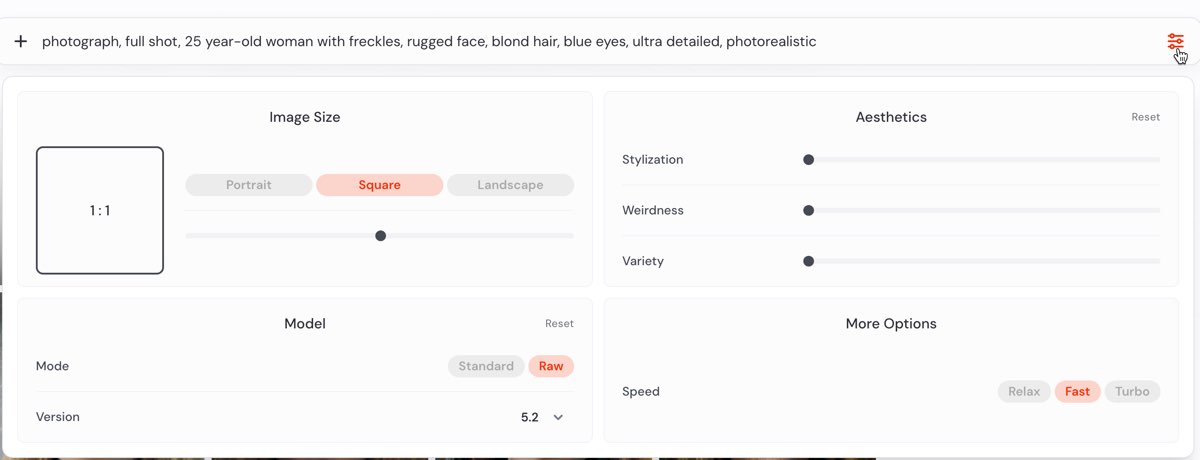Toggle the settings sliders icon
Screen dimensions: 1200x460
tap(1175, 42)
